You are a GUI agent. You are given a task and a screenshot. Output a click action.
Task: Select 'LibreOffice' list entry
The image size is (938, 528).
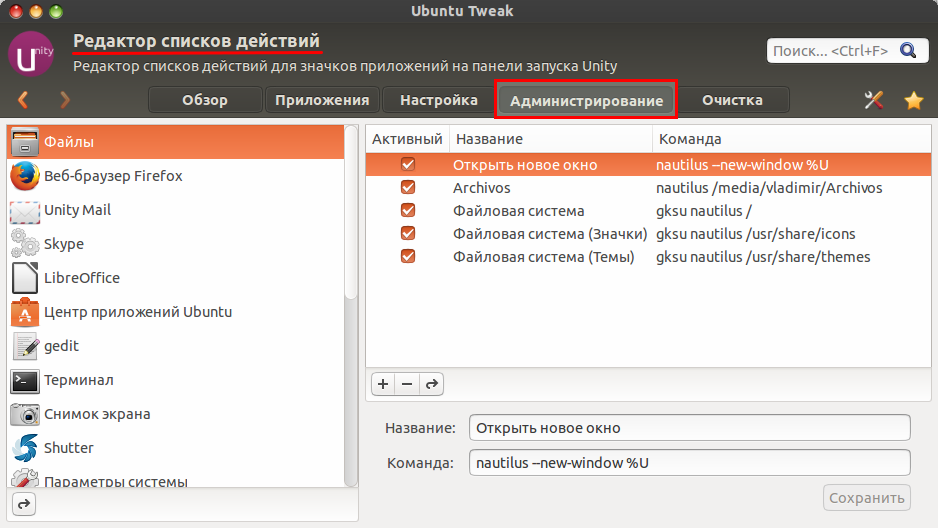tap(176, 278)
